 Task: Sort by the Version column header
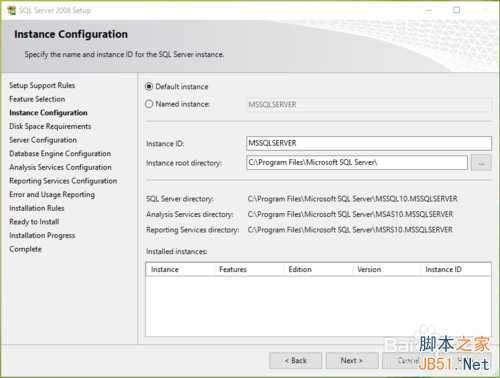[387, 269]
